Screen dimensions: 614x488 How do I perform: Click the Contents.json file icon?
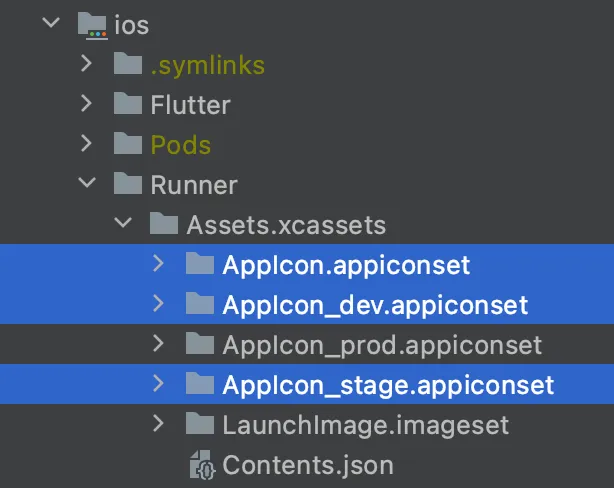click(200, 464)
